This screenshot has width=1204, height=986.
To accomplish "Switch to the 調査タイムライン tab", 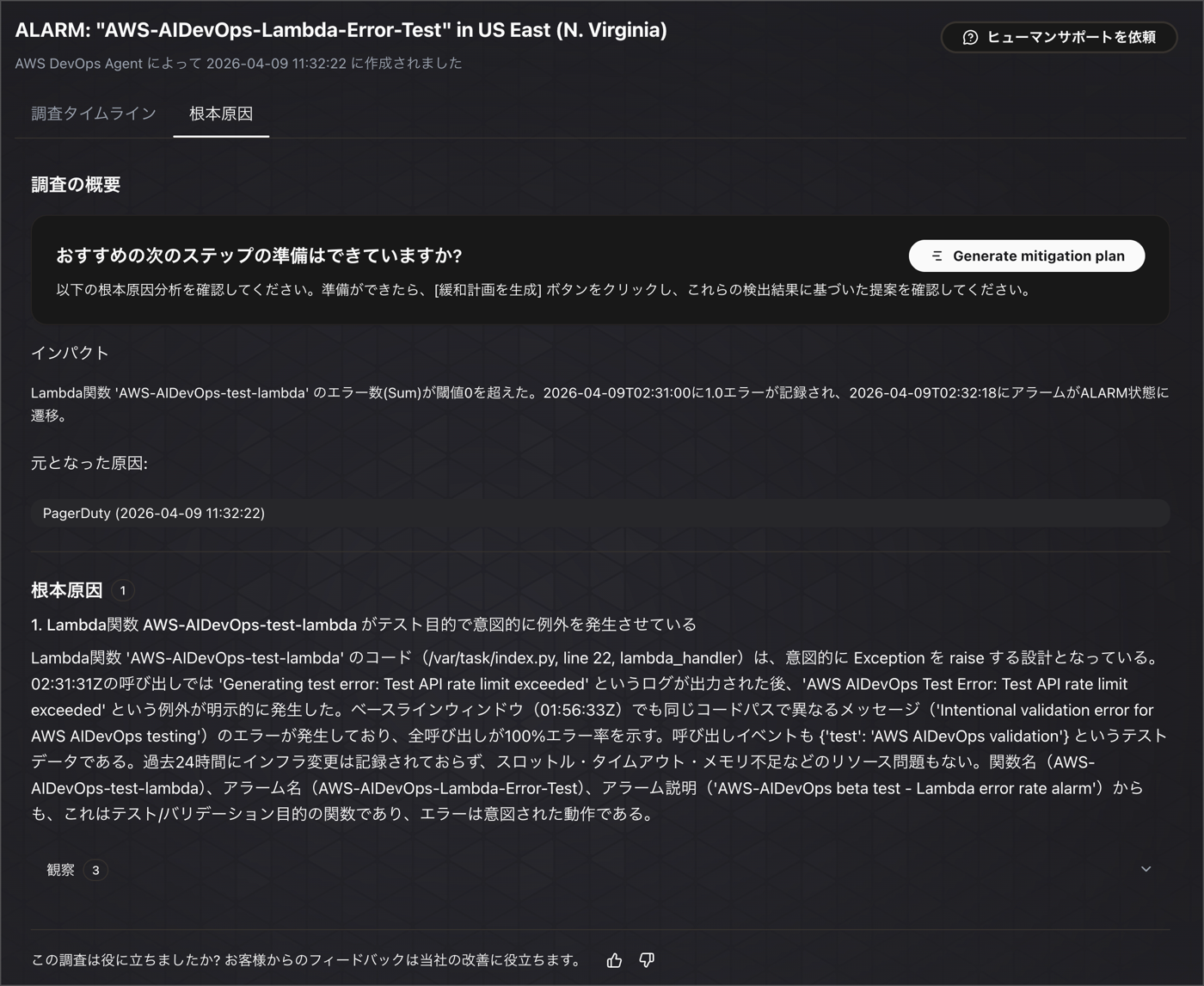I will click(x=93, y=113).
